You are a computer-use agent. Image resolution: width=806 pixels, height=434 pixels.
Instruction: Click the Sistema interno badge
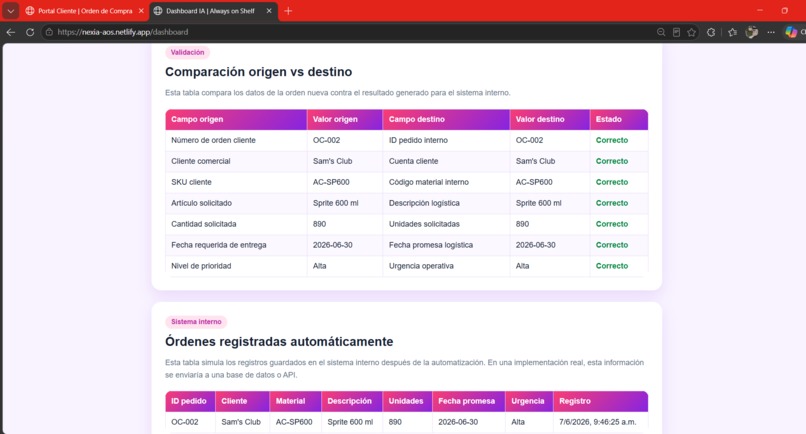(196, 322)
